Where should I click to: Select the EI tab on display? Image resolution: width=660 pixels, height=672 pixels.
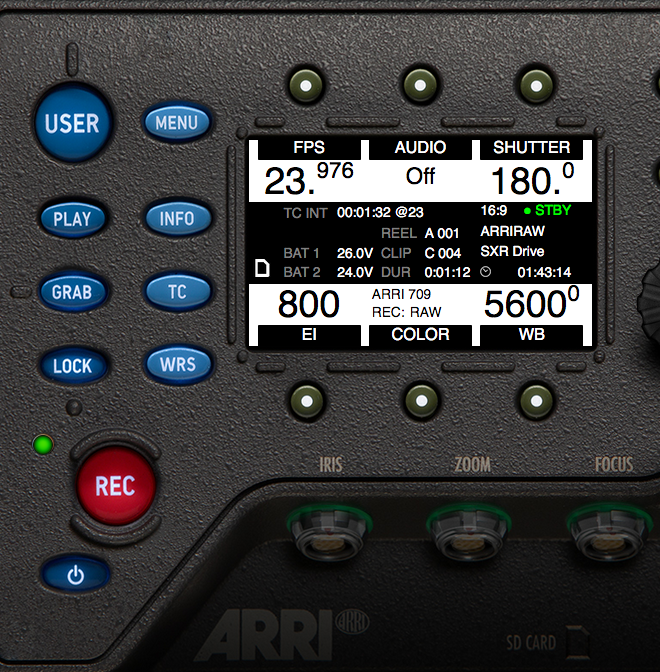coord(309,335)
